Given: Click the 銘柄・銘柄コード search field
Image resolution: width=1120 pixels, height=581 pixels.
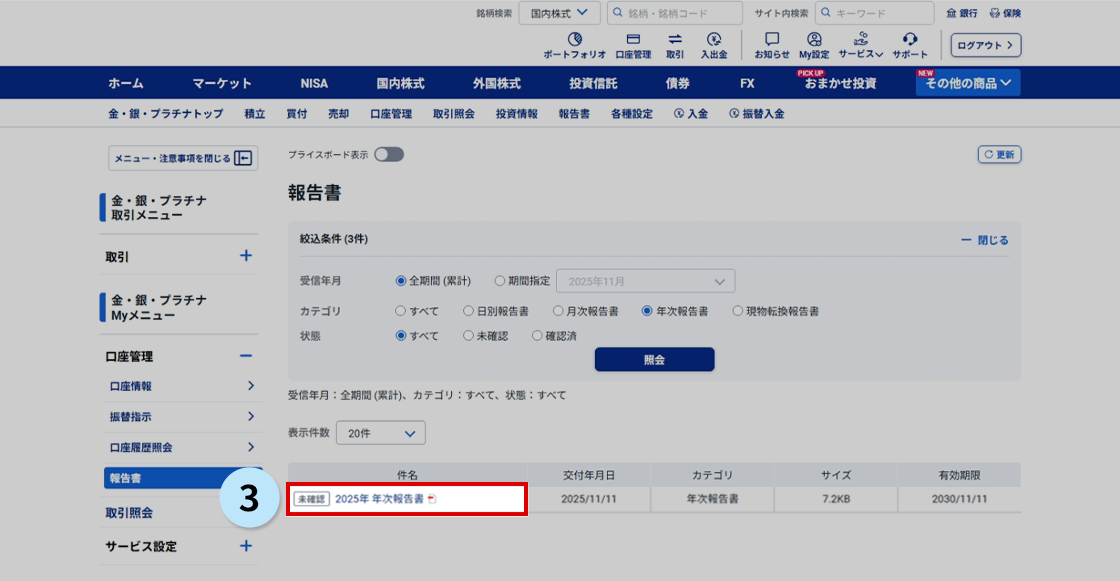Looking at the screenshot, I should [x=676, y=13].
